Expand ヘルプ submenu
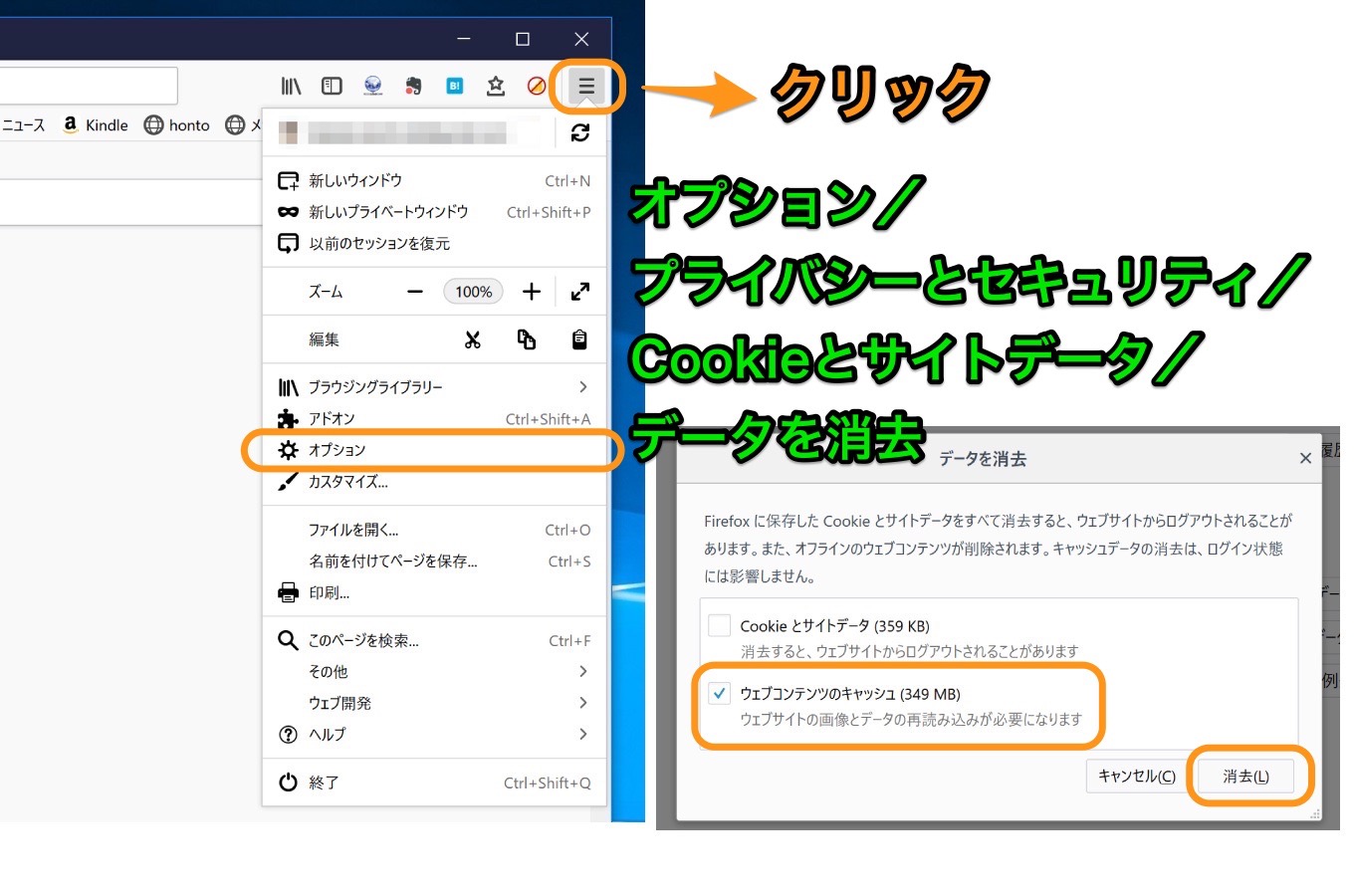 point(434,735)
